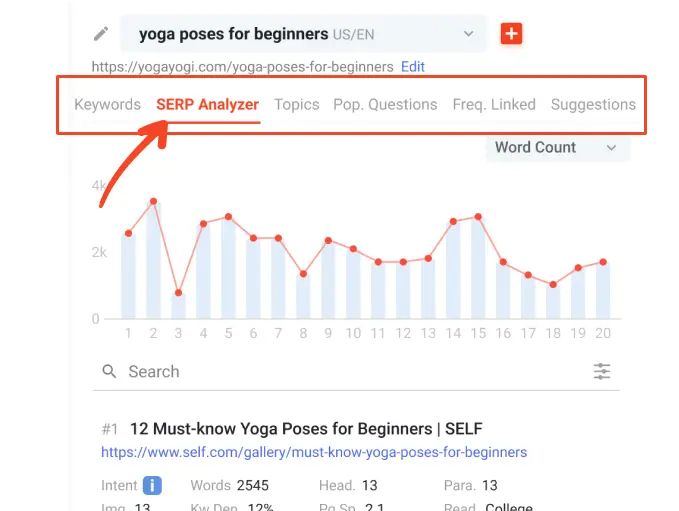Image resolution: width=679 pixels, height=511 pixels.
Task: Open yoga poses for beginners keyword dropdown
Action: tap(303, 34)
